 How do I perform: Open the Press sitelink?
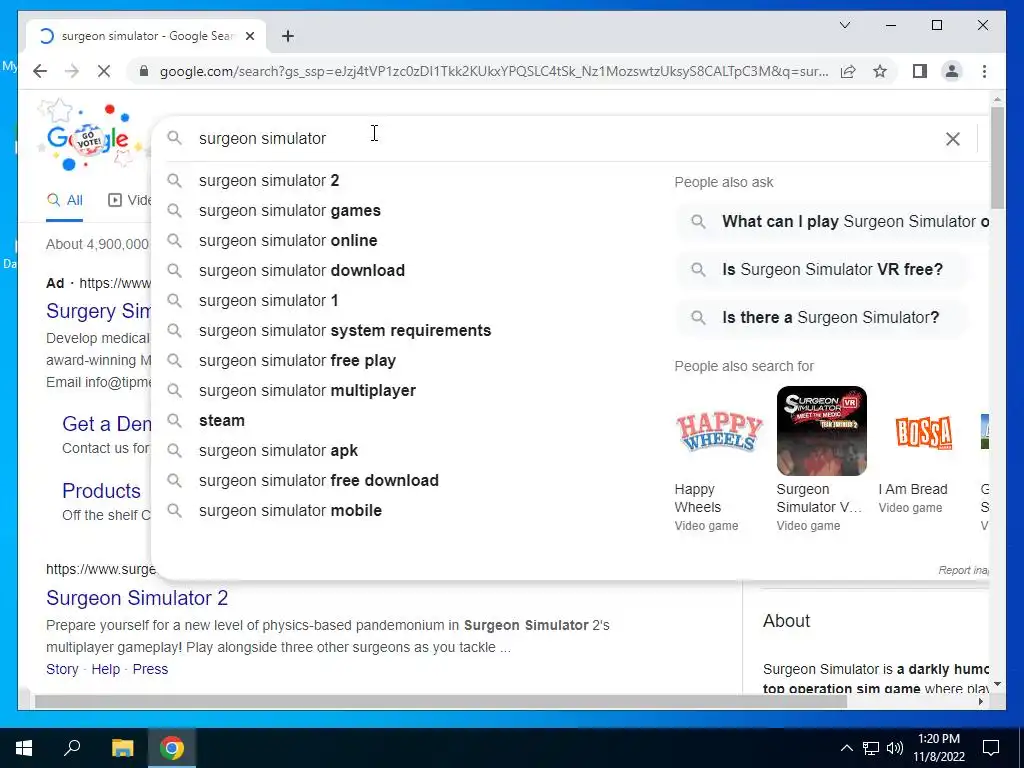coord(150,669)
